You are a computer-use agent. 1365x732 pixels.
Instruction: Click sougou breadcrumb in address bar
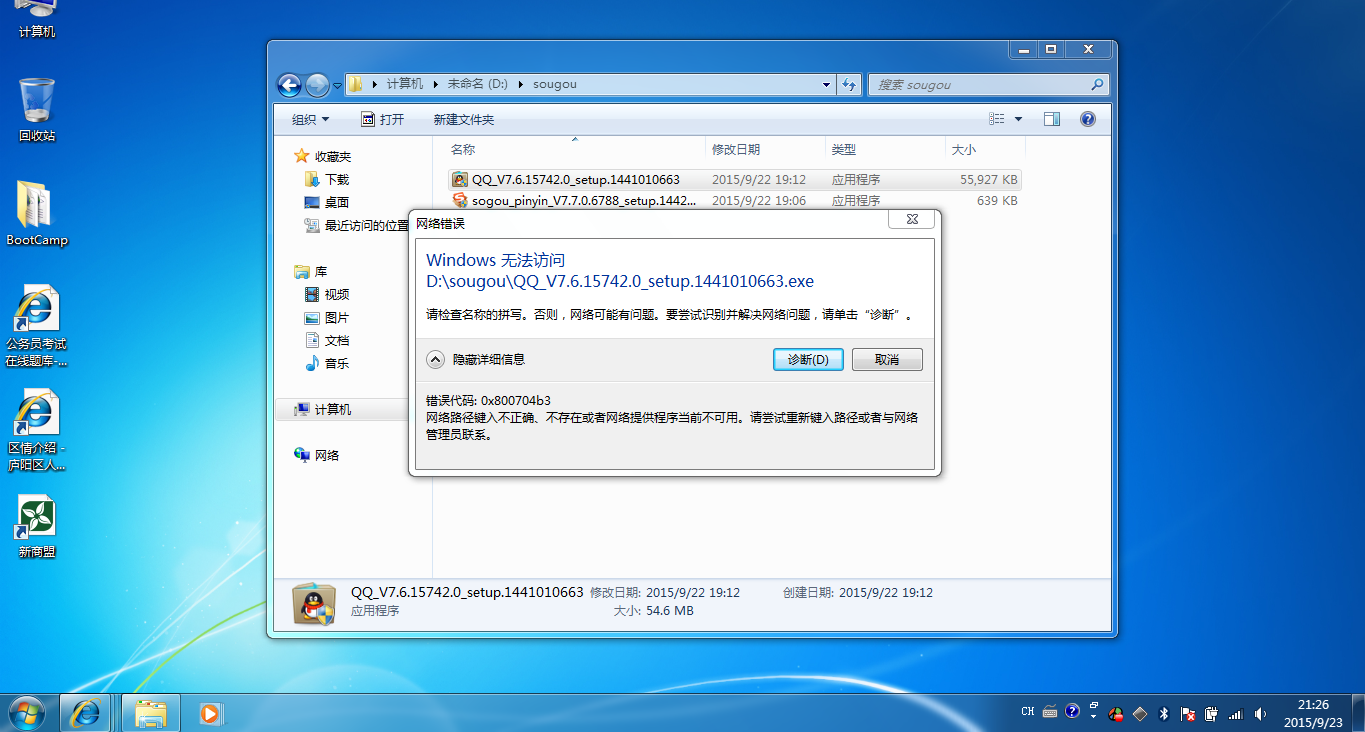pos(555,85)
